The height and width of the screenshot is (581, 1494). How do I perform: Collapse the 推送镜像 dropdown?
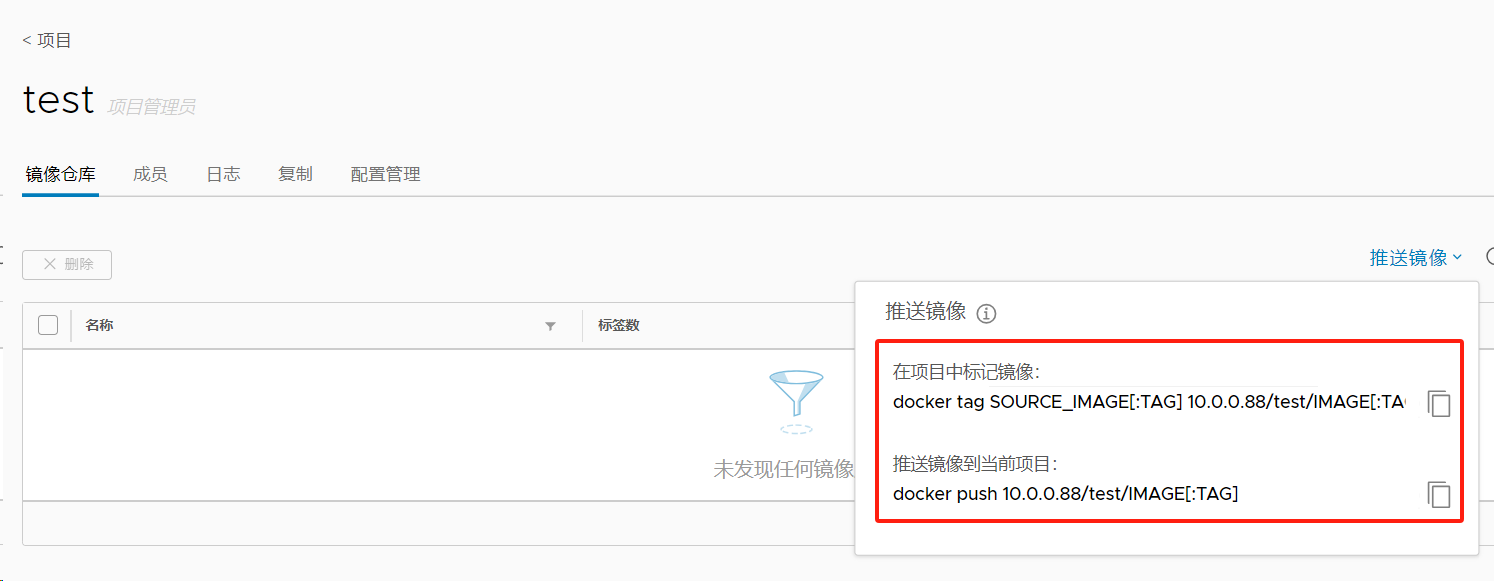click(1415, 258)
